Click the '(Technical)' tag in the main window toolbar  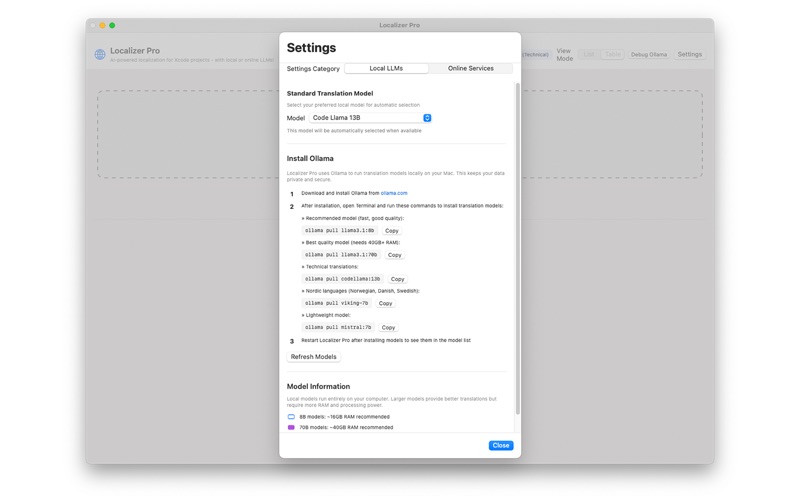pos(535,55)
